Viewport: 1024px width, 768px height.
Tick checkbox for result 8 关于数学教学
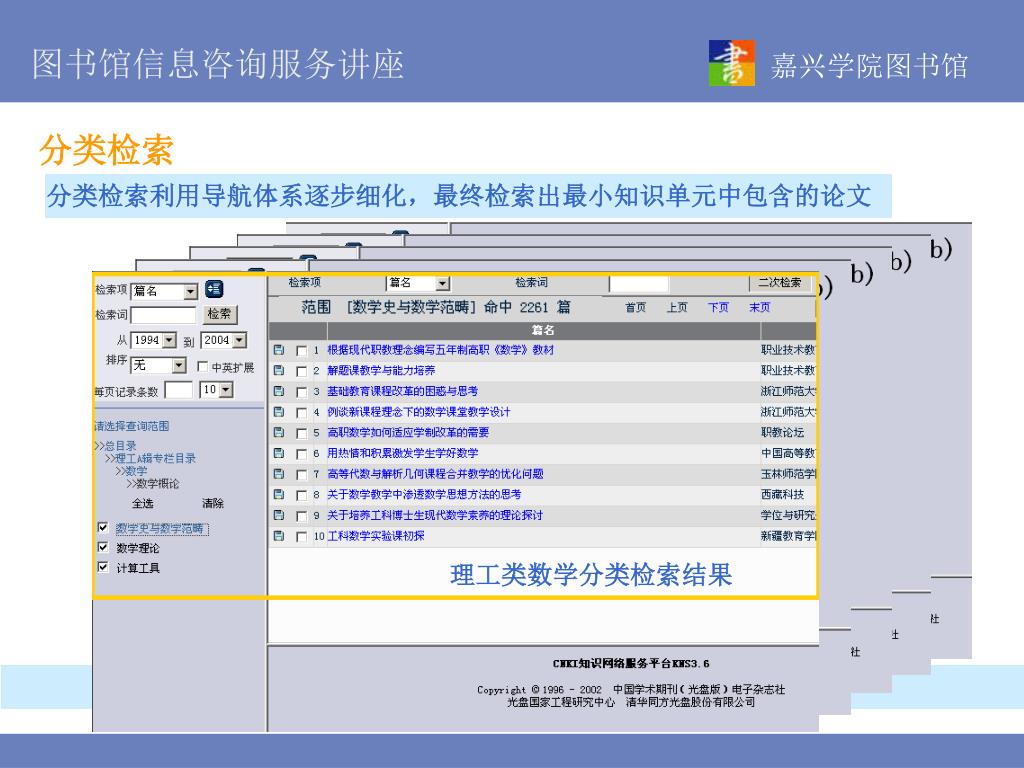pos(301,495)
